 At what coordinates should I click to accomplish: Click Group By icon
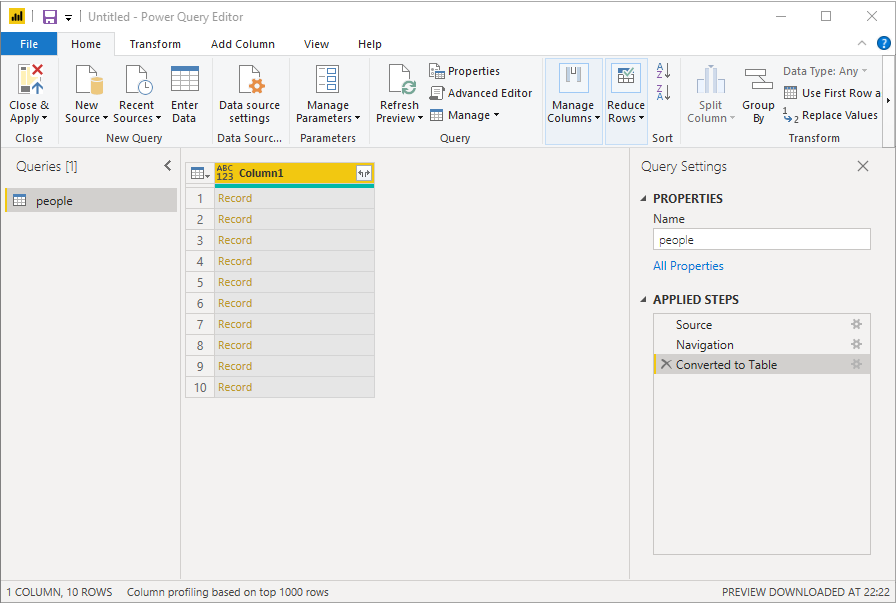pos(758,79)
